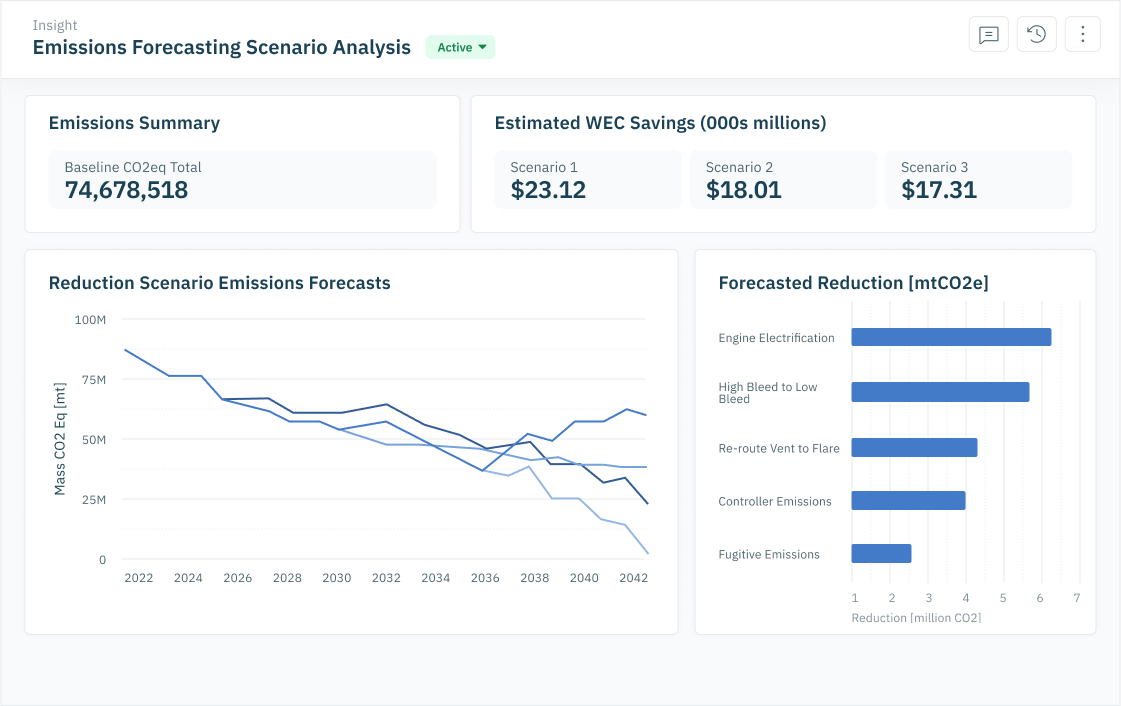1121x706 pixels.
Task: Click the Reduction [million CO2] axis title
Action: (x=917, y=618)
